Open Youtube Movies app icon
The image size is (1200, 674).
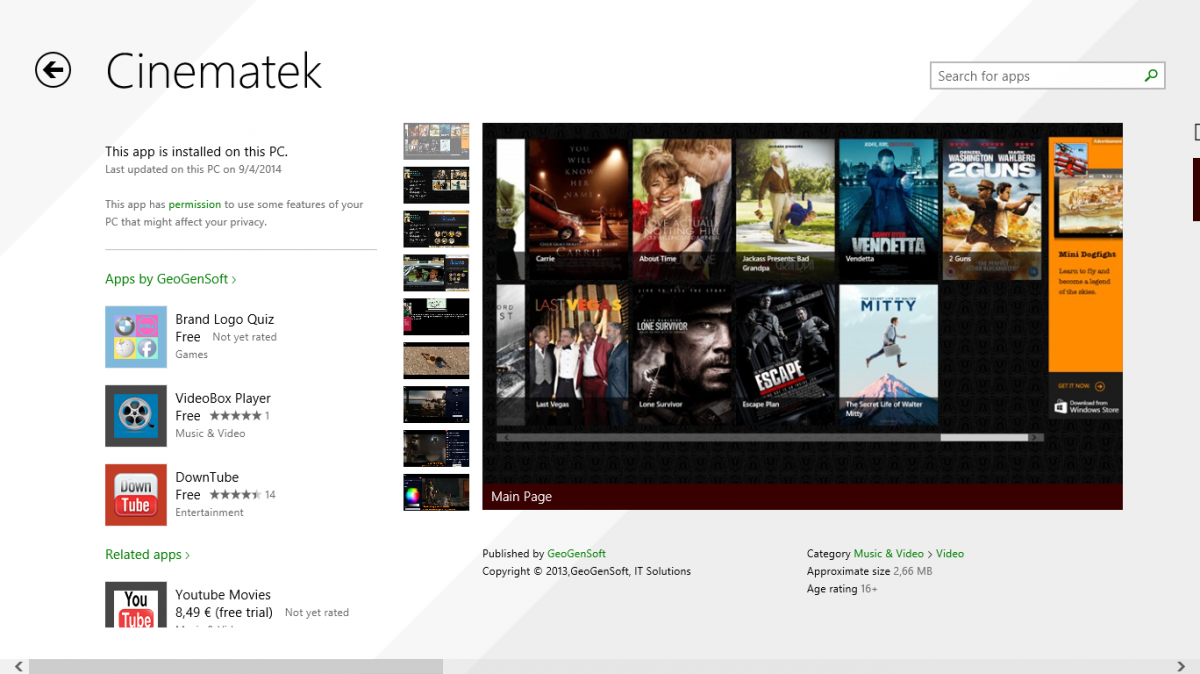[x=136, y=605]
